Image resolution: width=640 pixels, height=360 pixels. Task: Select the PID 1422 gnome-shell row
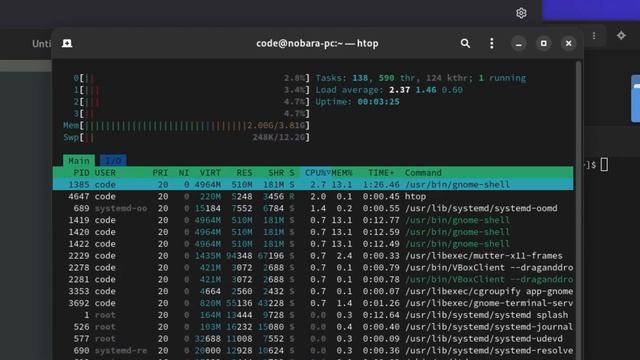(313, 244)
